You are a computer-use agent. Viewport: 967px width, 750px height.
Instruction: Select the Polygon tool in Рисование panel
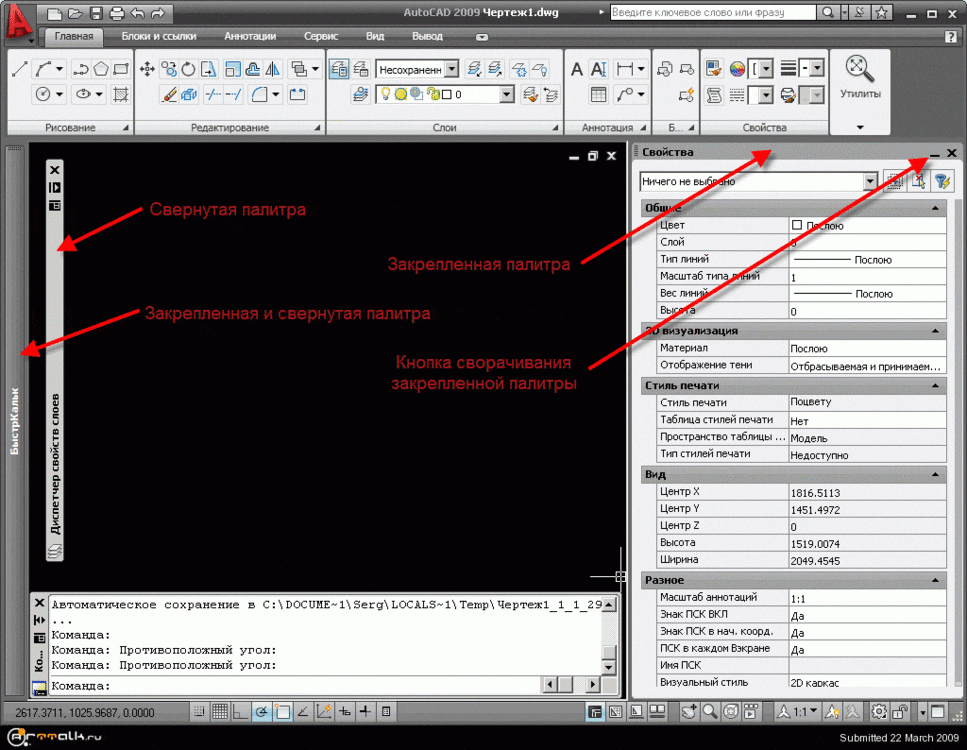coord(101,69)
